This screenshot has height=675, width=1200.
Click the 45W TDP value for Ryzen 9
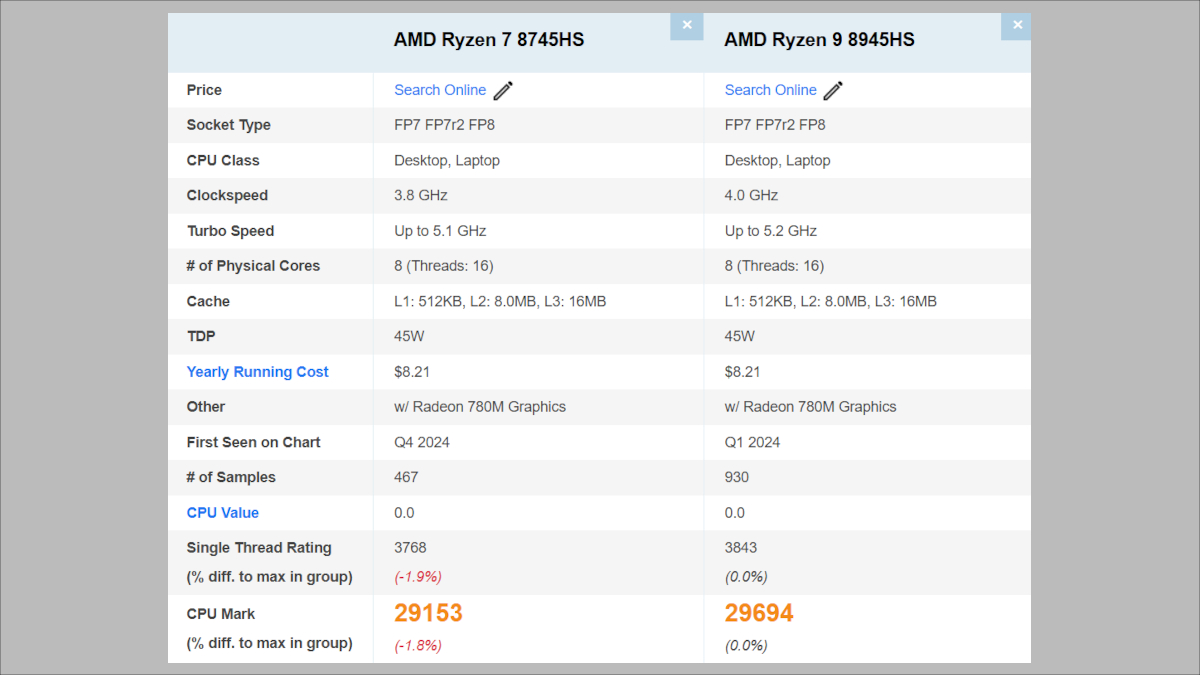738,336
